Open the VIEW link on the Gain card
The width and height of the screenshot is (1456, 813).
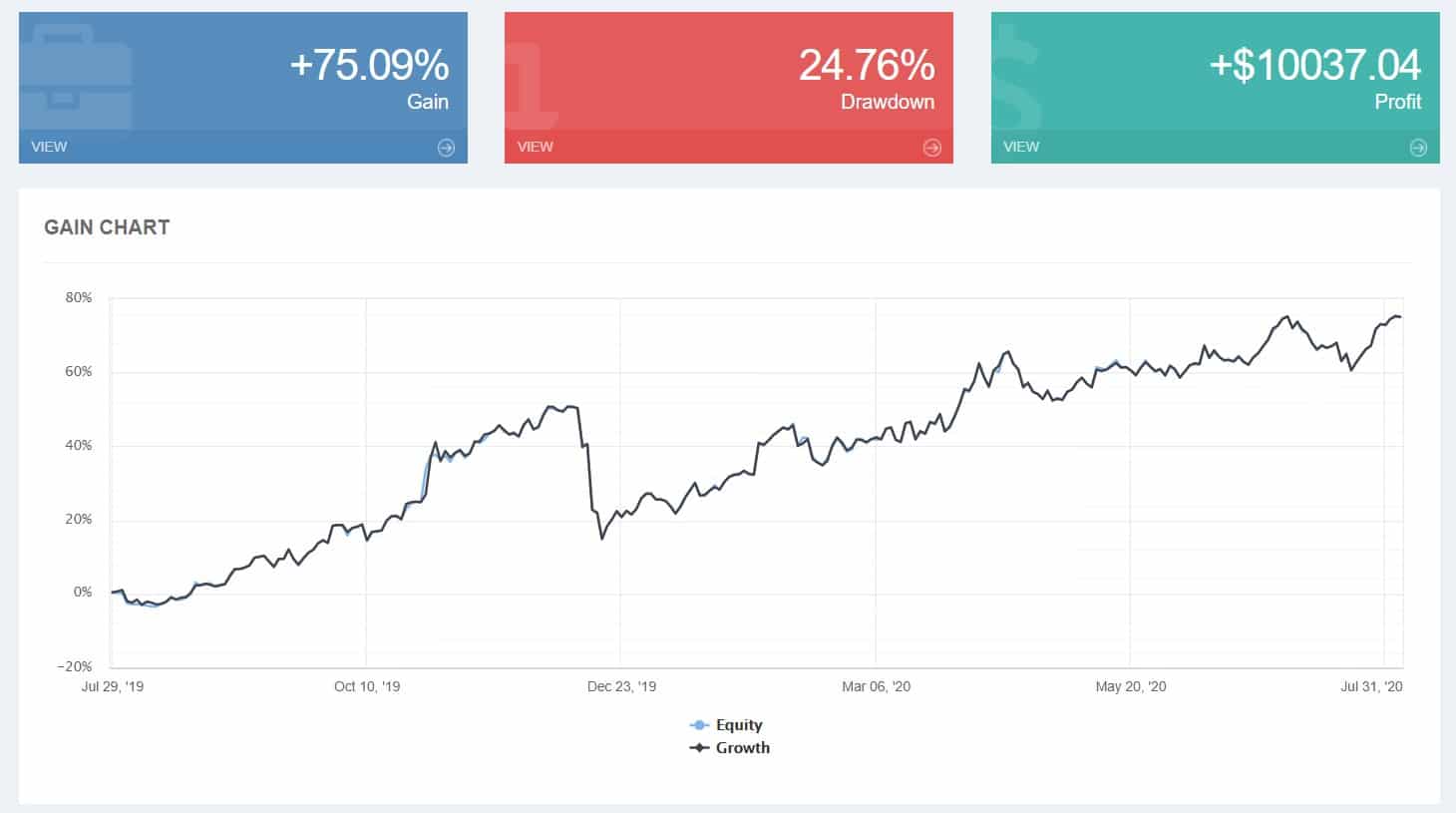(48, 147)
